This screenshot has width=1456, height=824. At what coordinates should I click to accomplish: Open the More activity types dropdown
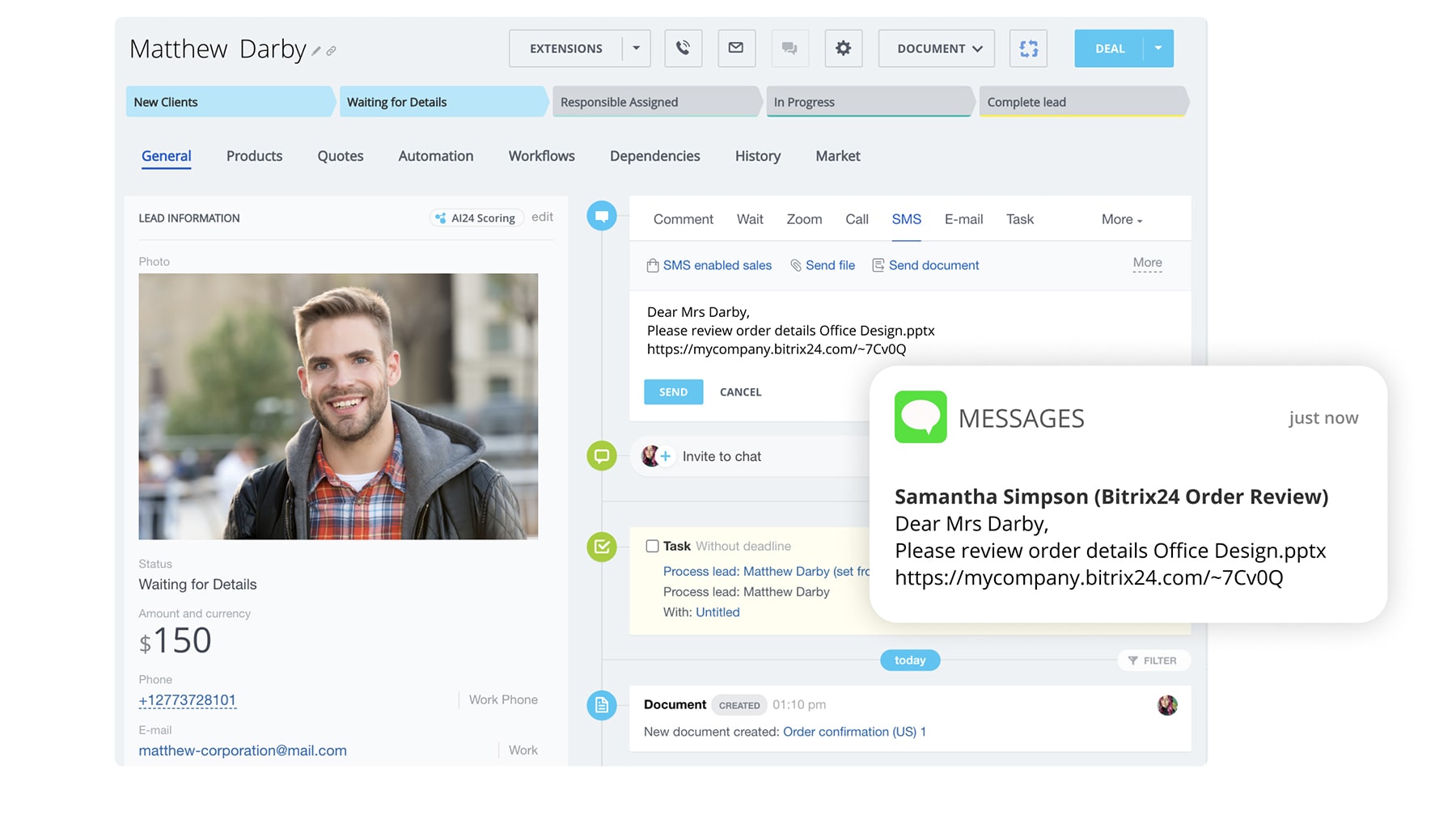pyautogui.click(x=1121, y=220)
